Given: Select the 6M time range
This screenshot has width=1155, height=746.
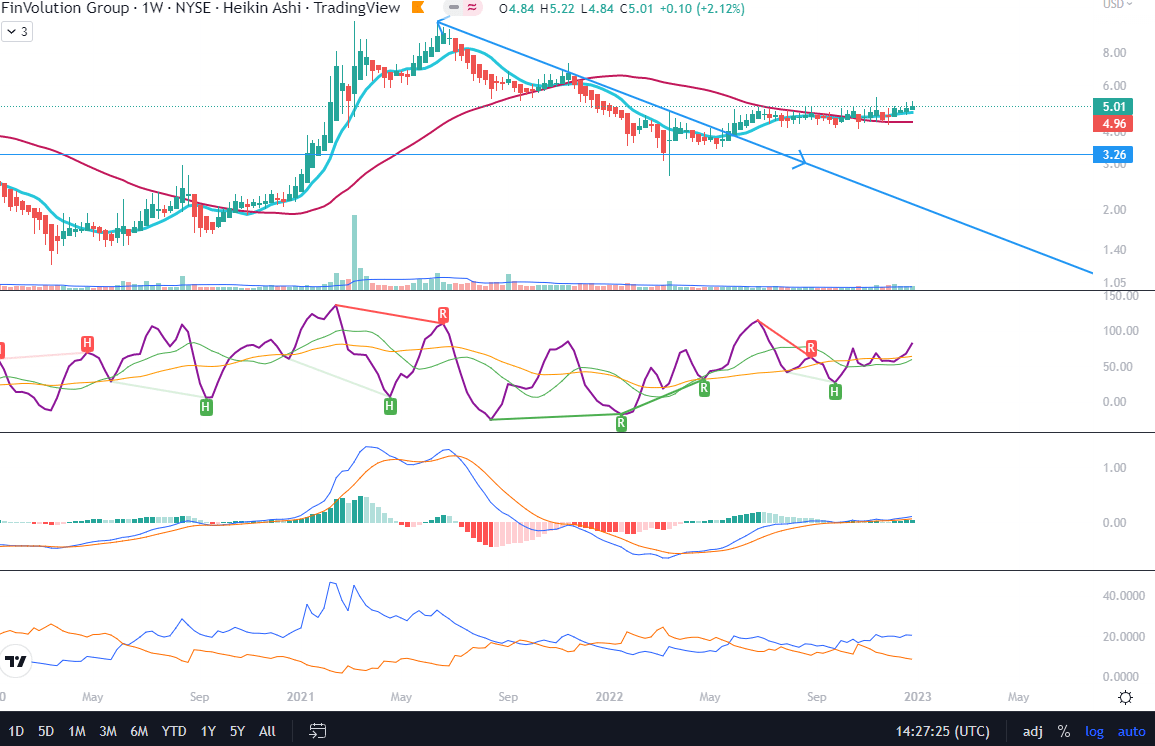Looking at the screenshot, I should pyautogui.click(x=138, y=731).
